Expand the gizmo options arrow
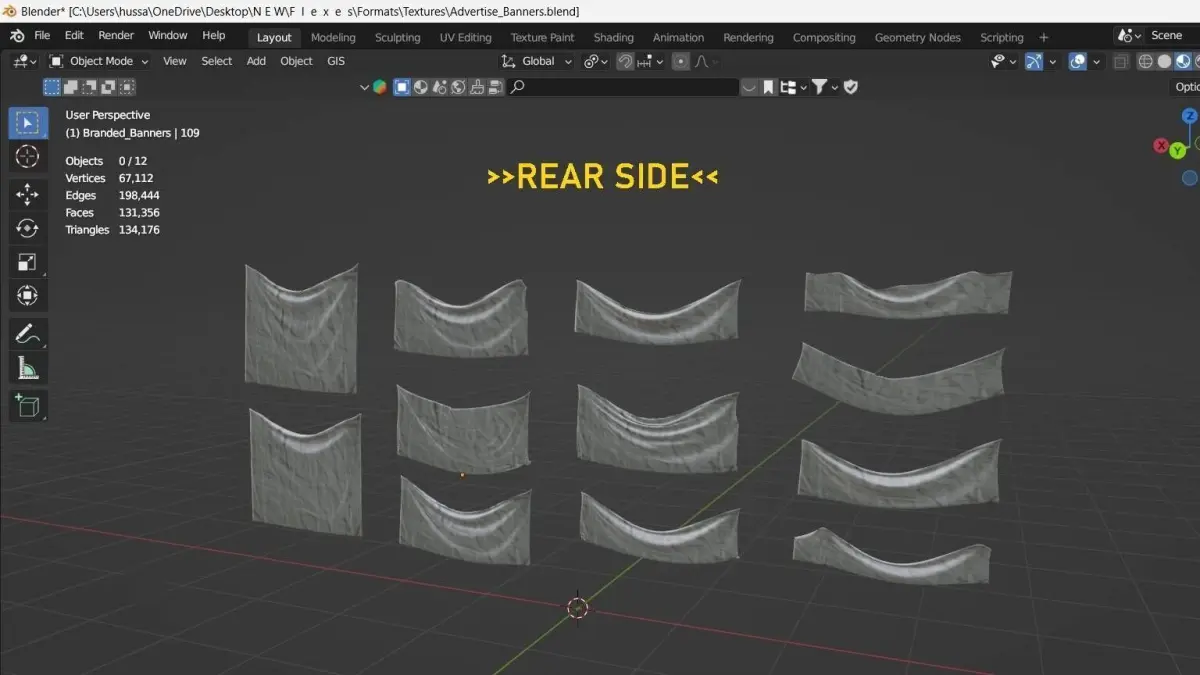The height and width of the screenshot is (675, 1200). point(1051,61)
